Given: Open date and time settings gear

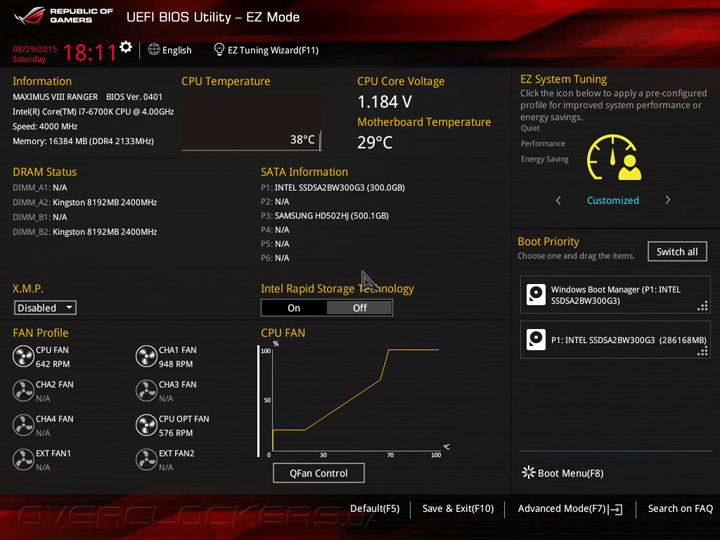Looking at the screenshot, I should [x=125, y=47].
